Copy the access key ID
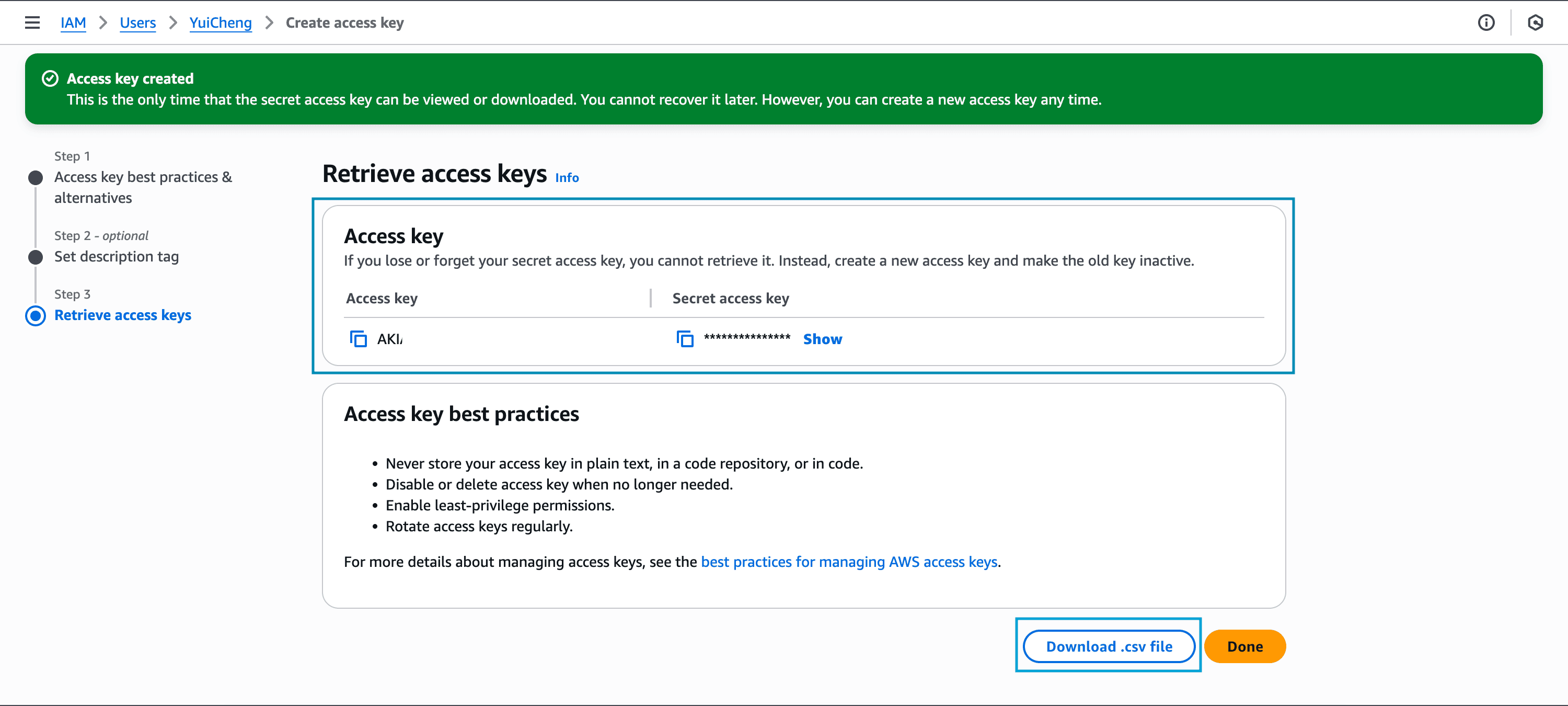 (x=358, y=339)
